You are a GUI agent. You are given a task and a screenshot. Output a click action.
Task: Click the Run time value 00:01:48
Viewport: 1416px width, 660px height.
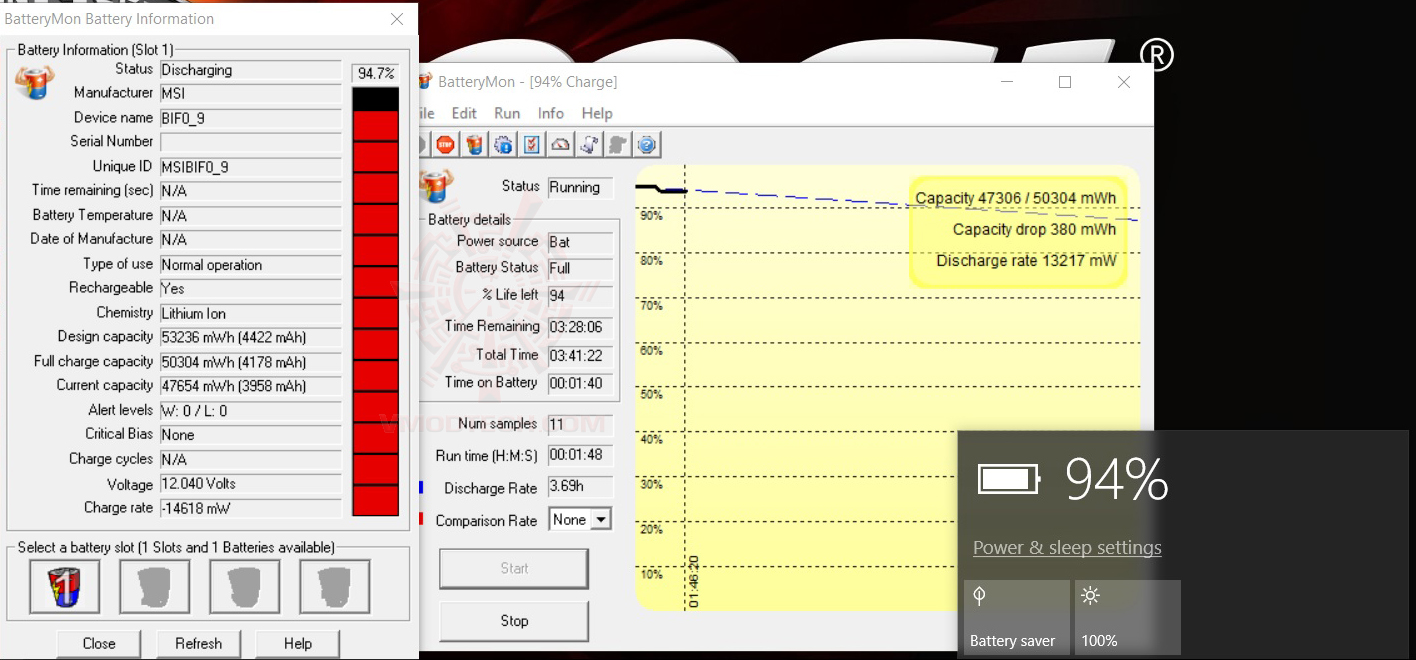(x=580, y=456)
